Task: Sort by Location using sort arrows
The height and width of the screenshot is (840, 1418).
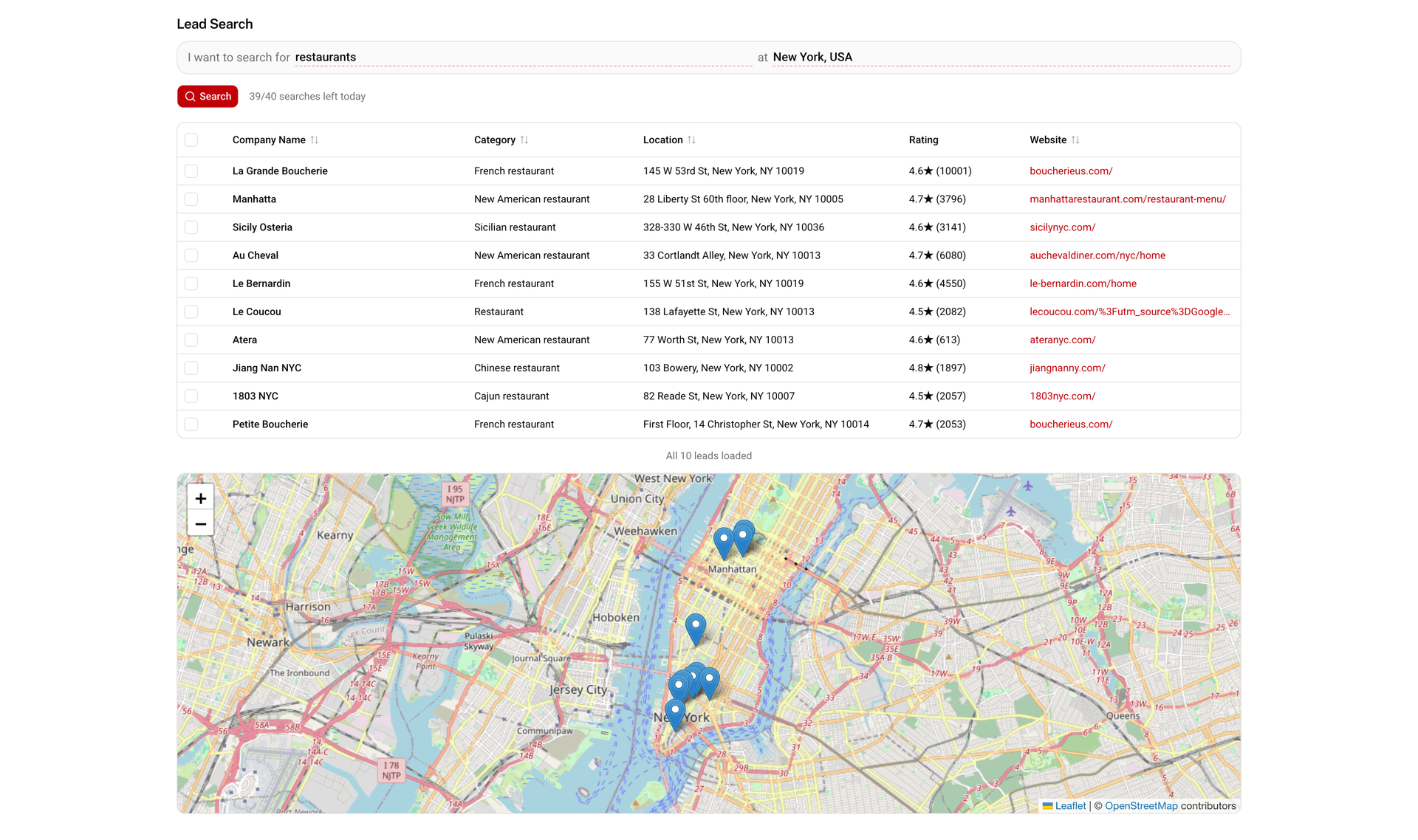Action: [x=691, y=140]
